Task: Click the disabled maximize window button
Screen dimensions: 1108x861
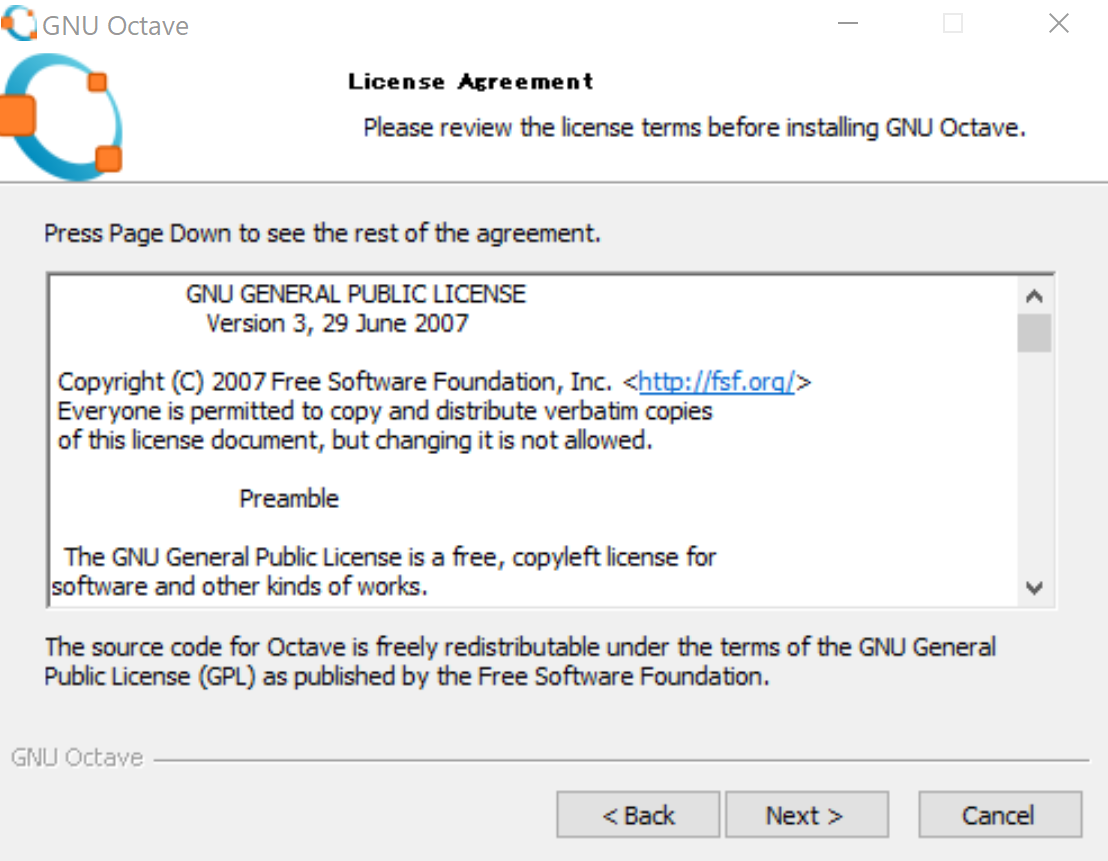Action: click(953, 23)
